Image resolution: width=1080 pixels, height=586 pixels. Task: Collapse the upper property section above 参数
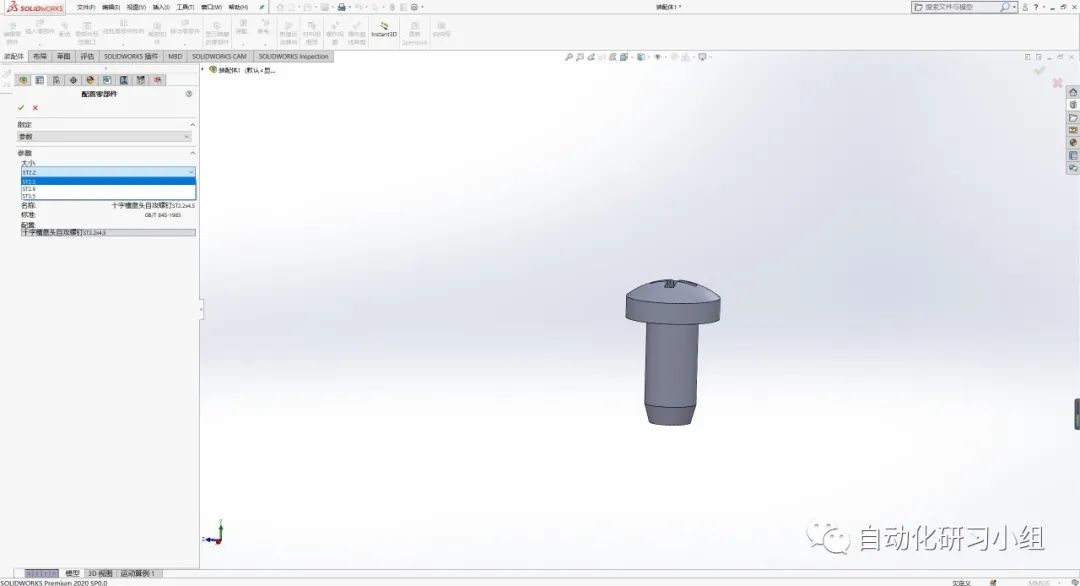pos(192,125)
